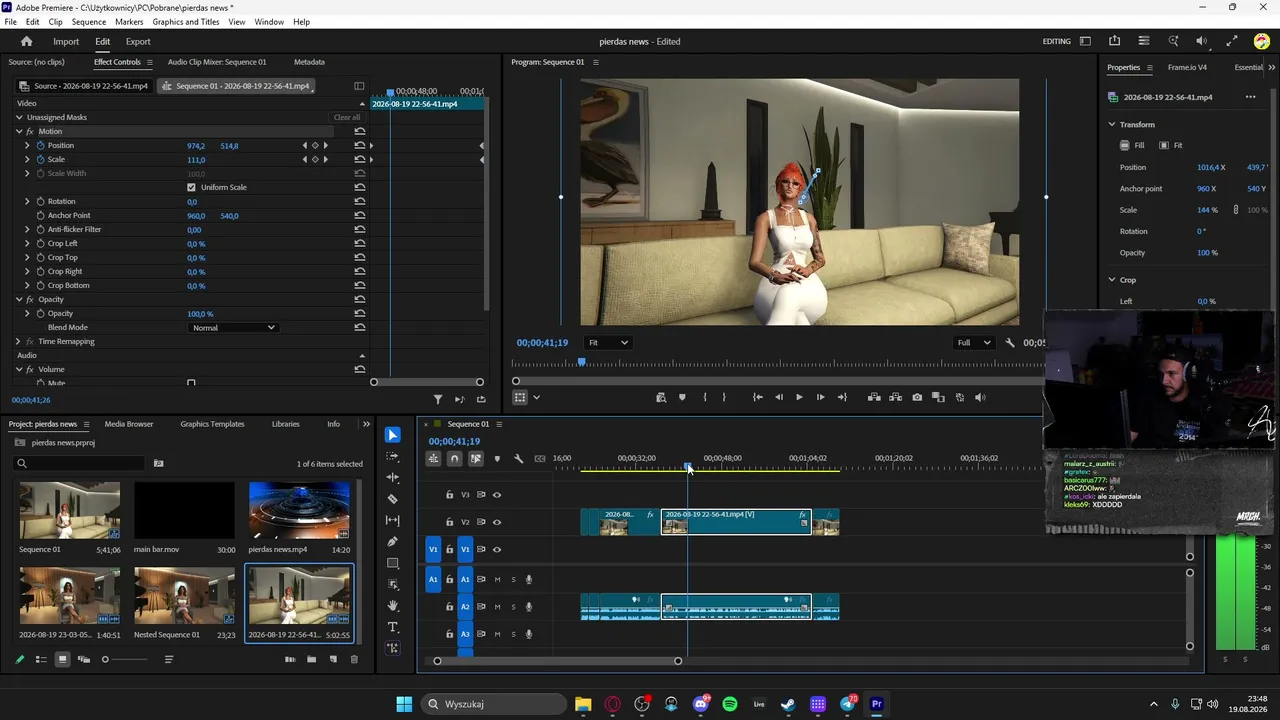Select the Track Select Forward tool
The image size is (1280, 720).
[x=393, y=456]
